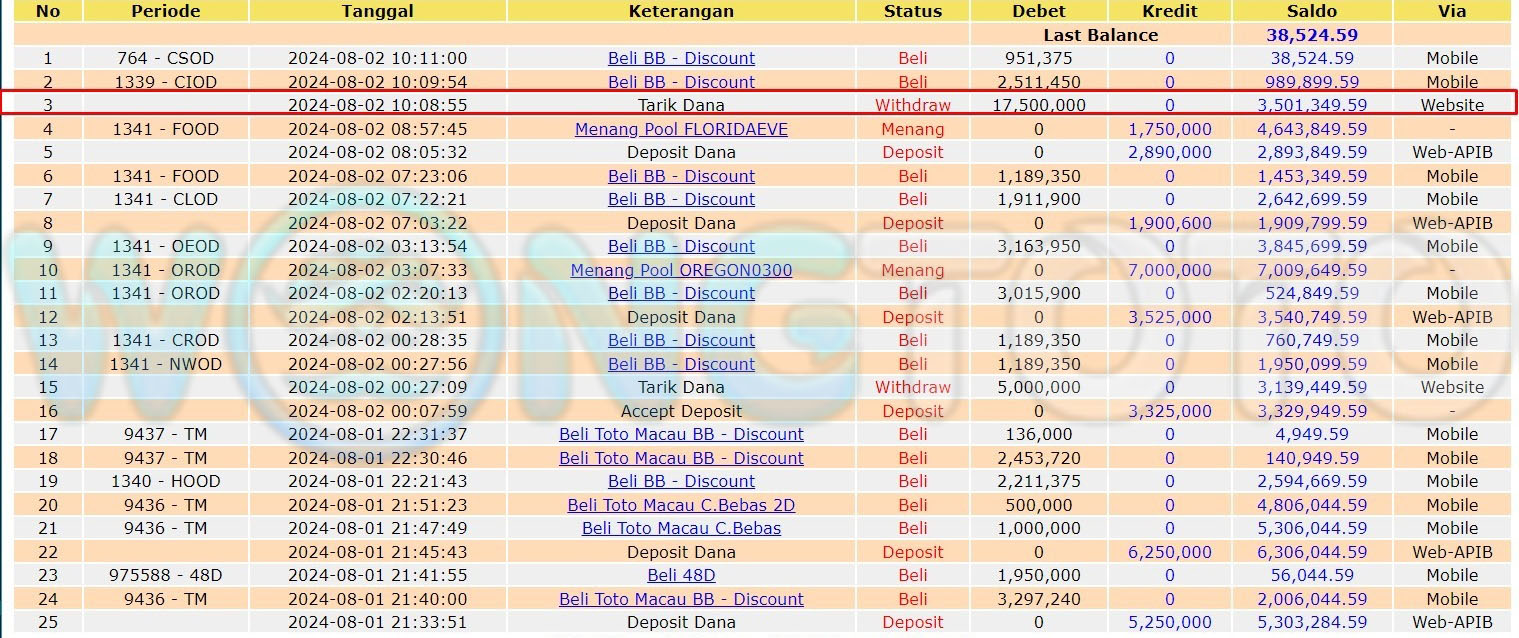Open Beli BB - Discount for 1341 - OEOD
This screenshot has height=638, width=1519.
coord(681,246)
